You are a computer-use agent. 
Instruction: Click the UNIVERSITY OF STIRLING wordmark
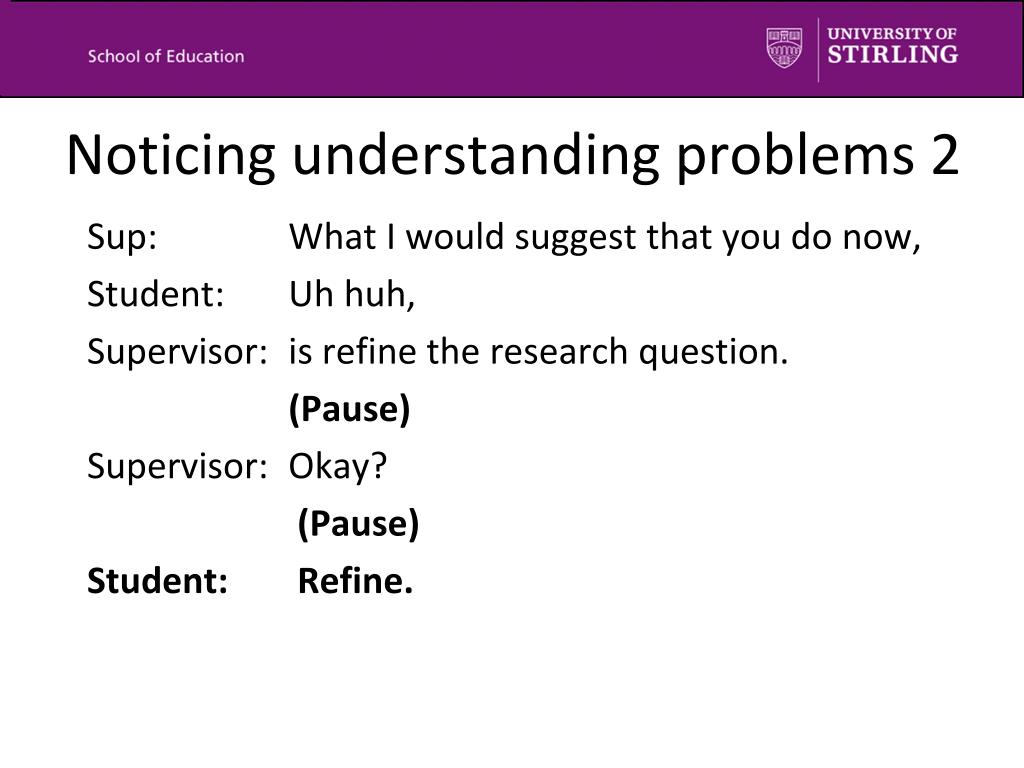pos(892,46)
